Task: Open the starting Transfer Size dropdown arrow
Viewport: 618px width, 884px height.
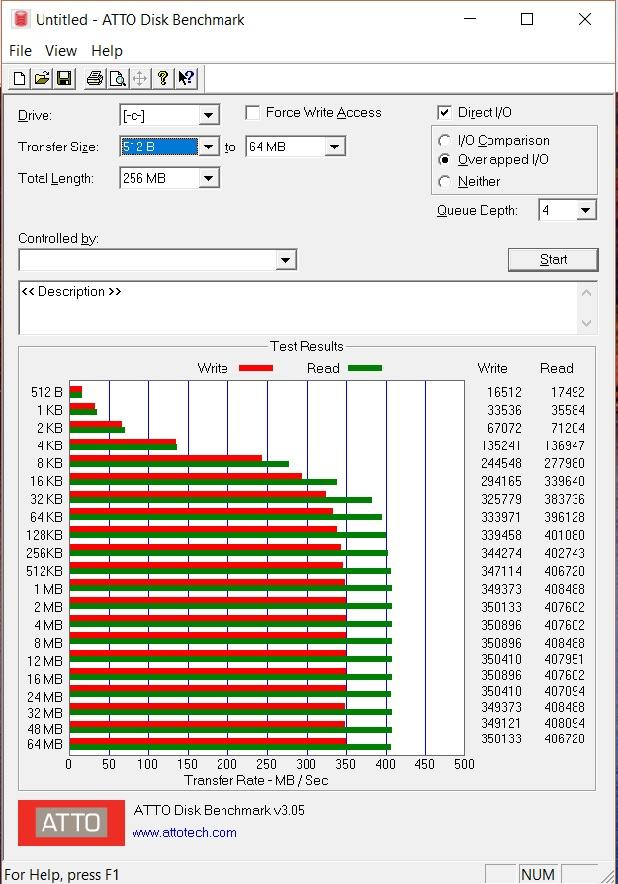Action: click(x=209, y=147)
